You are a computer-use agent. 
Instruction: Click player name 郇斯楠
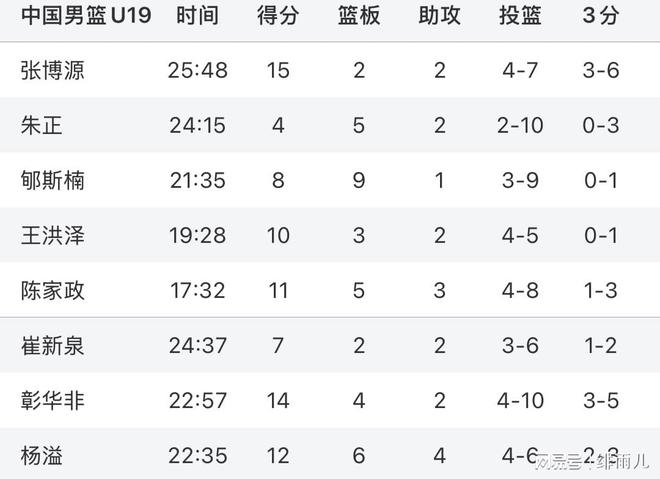(x=53, y=180)
